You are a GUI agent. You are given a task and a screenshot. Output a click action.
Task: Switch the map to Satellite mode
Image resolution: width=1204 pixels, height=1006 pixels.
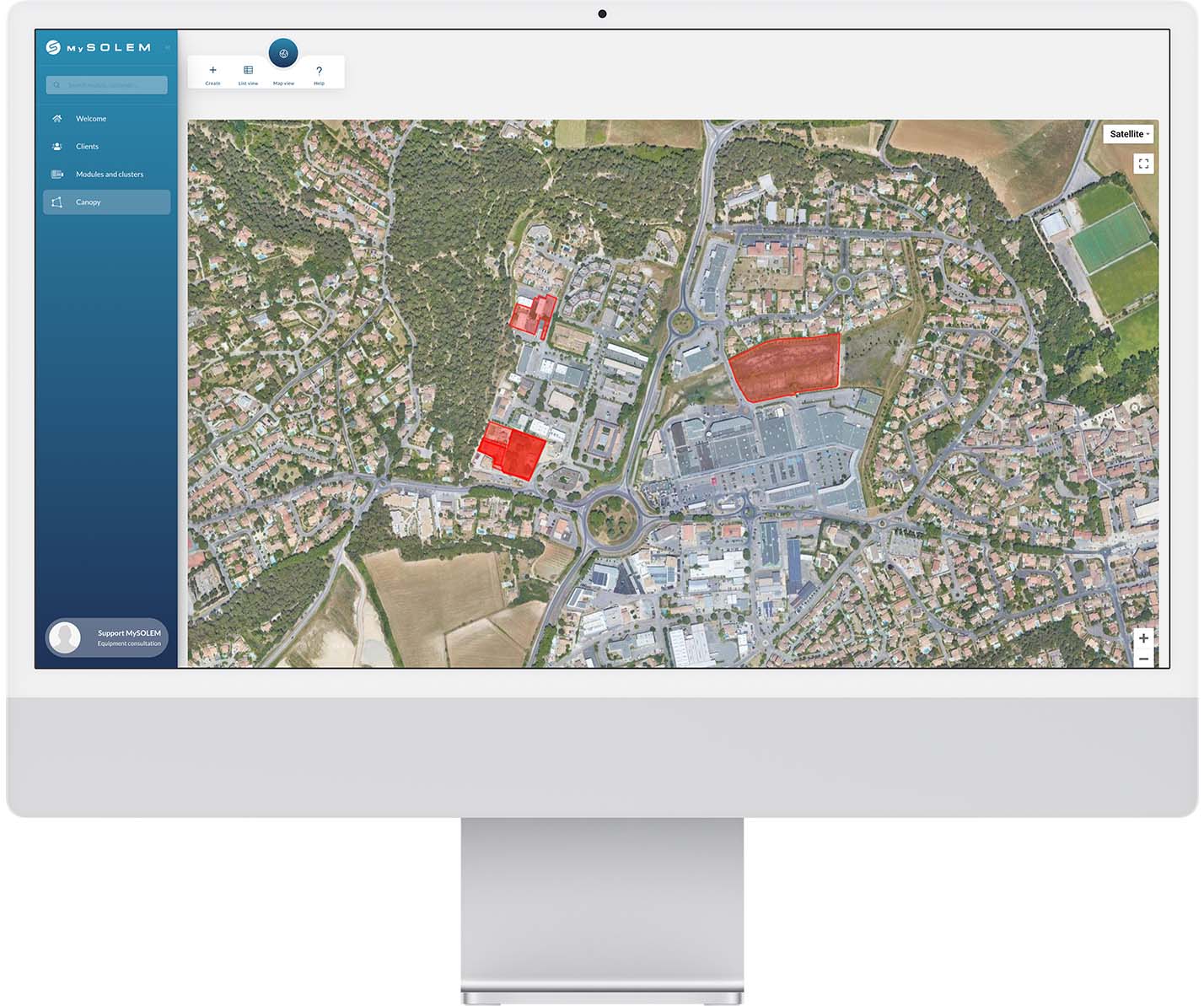(x=1126, y=133)
